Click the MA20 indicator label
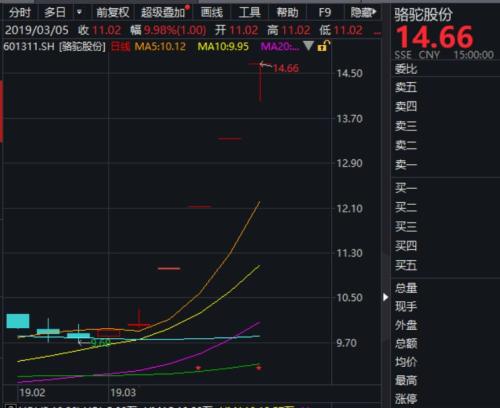The height and width of the screenshot is (408, 500). pos(280,46)
